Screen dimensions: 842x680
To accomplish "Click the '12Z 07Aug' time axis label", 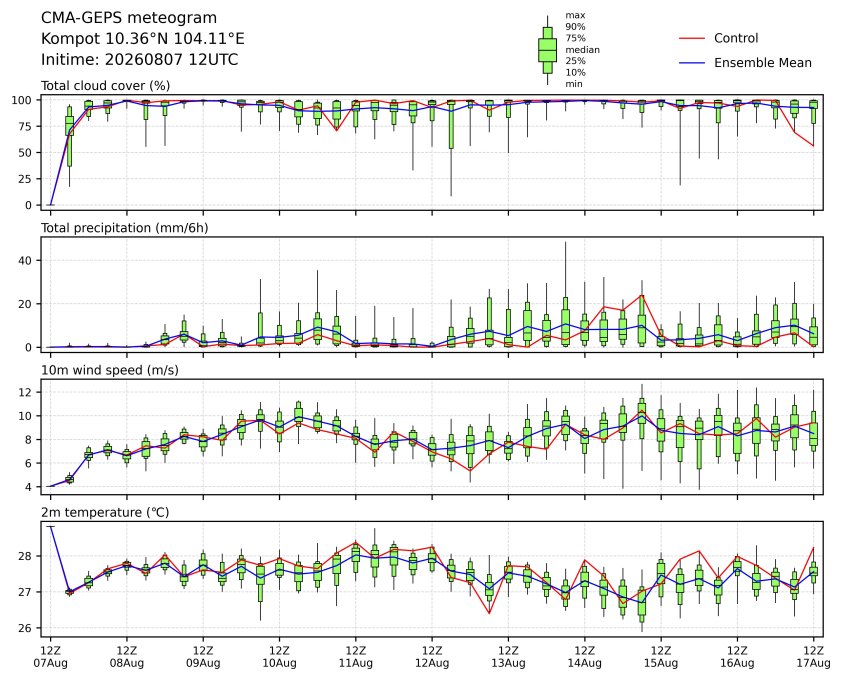I will click(50, 657).
